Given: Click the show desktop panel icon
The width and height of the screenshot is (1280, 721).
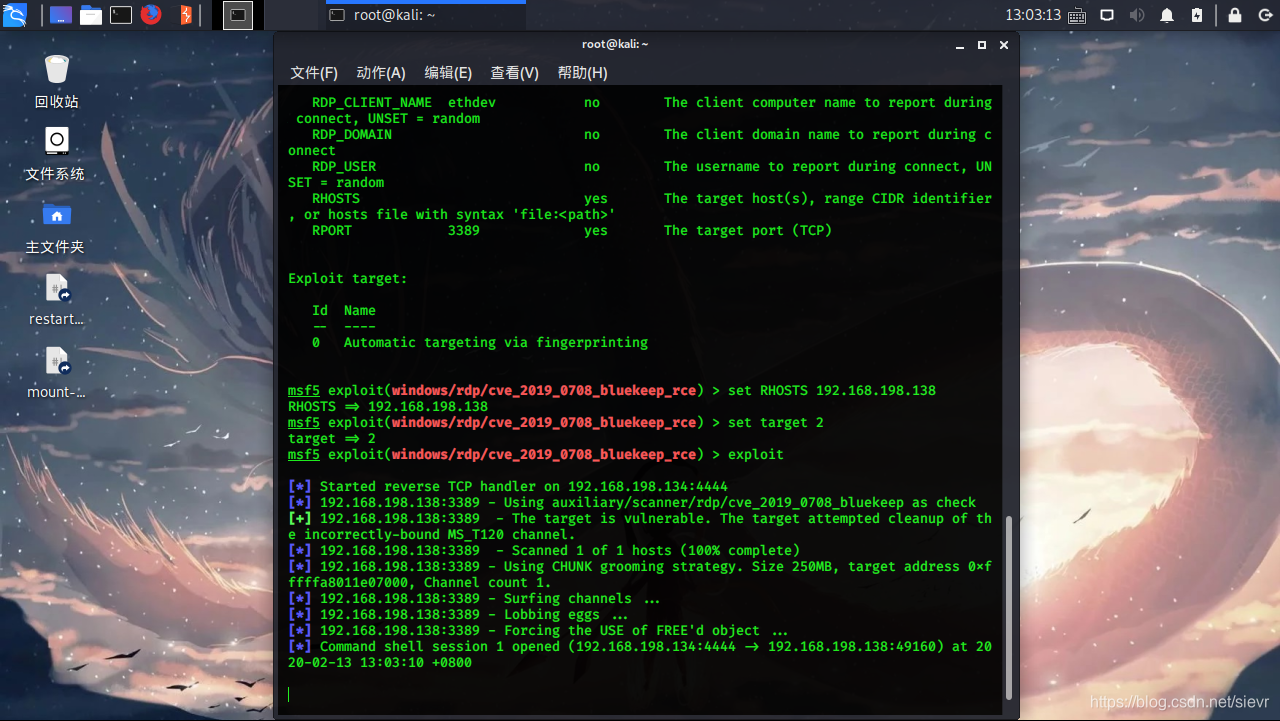Looking at the screenshot, I should pos(60,15).
